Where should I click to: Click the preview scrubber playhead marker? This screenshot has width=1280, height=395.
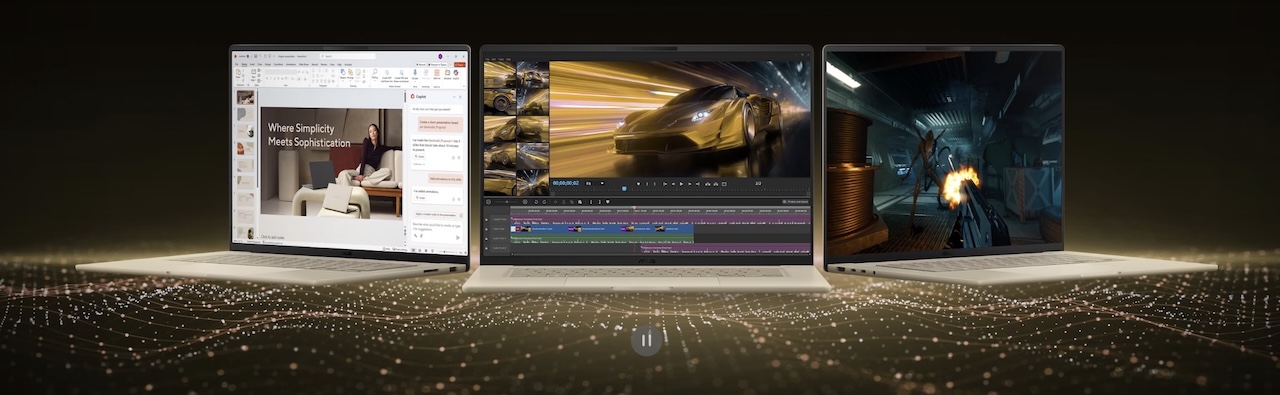click(624, 188)
